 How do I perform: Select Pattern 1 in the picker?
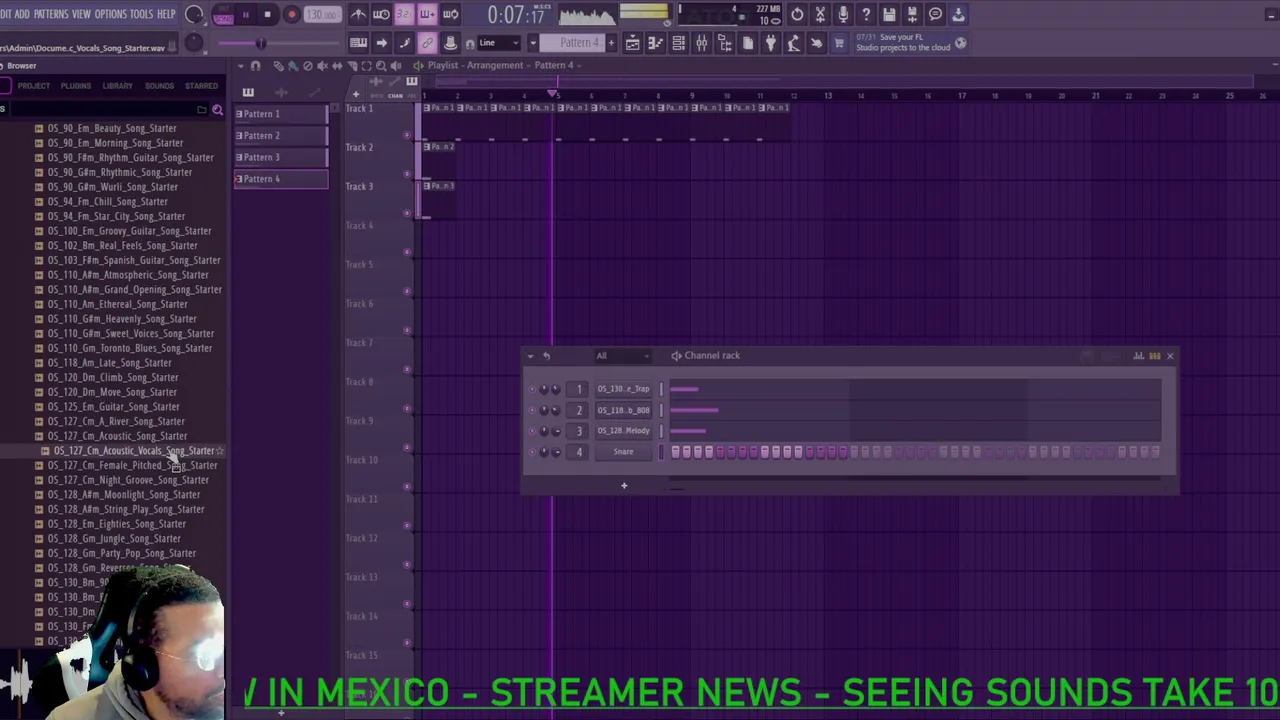pyautogui.click(x=281, y=114)
